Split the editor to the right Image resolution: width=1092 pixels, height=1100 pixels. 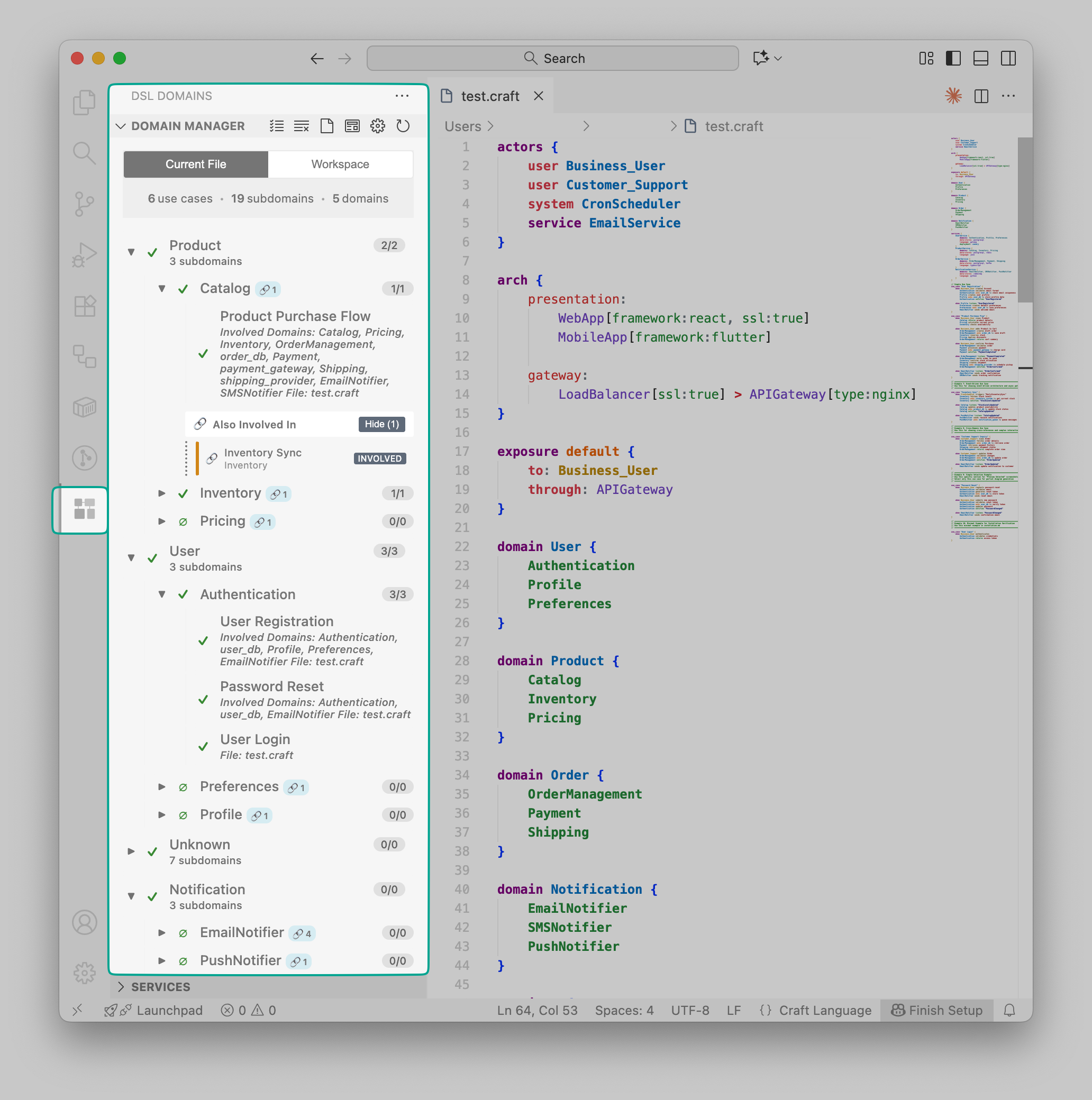coord(981,96)
